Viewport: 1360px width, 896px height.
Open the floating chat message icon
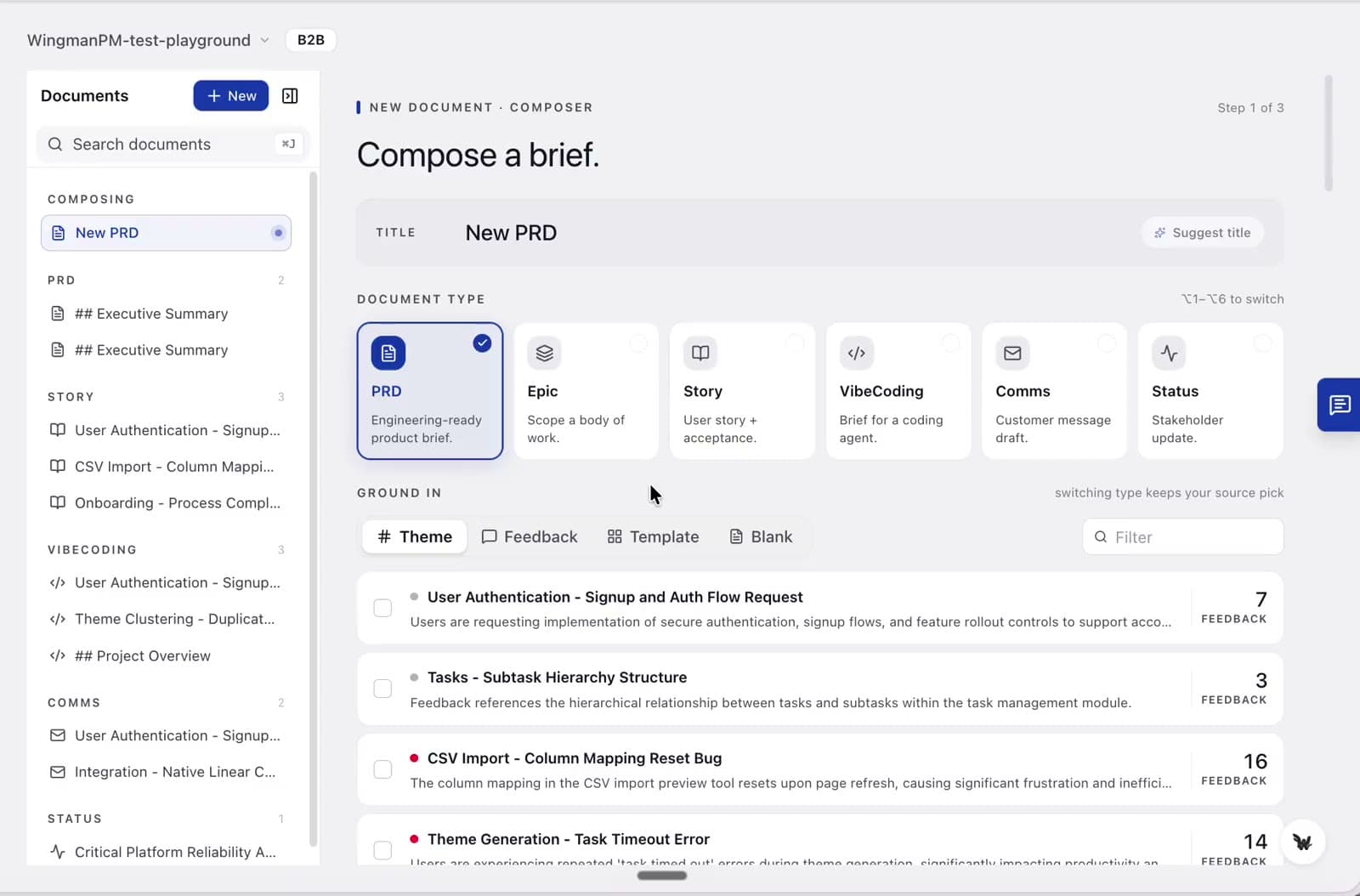coord(1340,405)
